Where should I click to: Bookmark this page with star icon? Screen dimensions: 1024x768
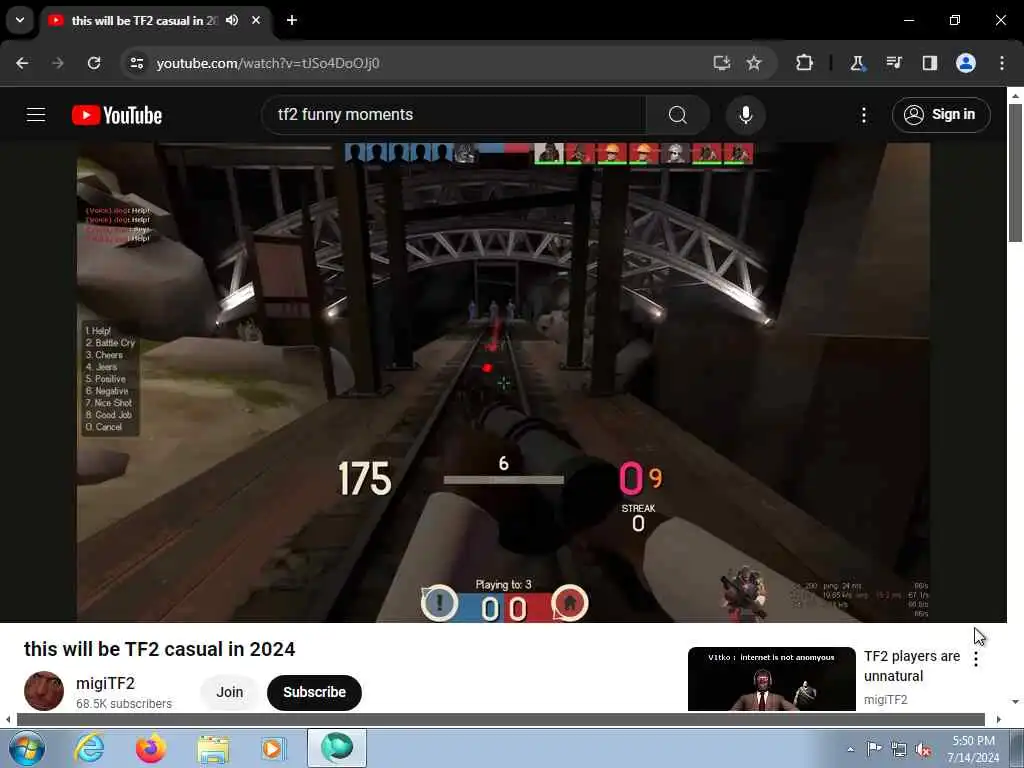(754, 63)
